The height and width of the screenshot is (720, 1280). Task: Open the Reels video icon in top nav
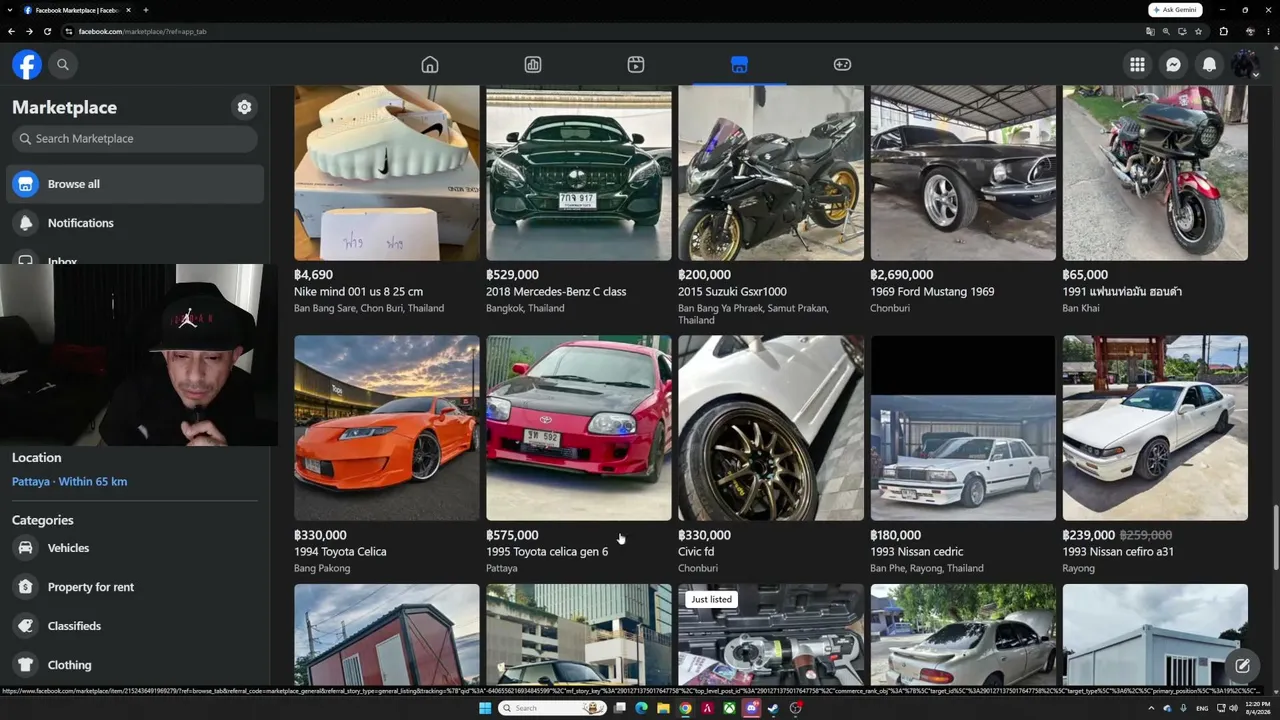(x=636, y=65)
